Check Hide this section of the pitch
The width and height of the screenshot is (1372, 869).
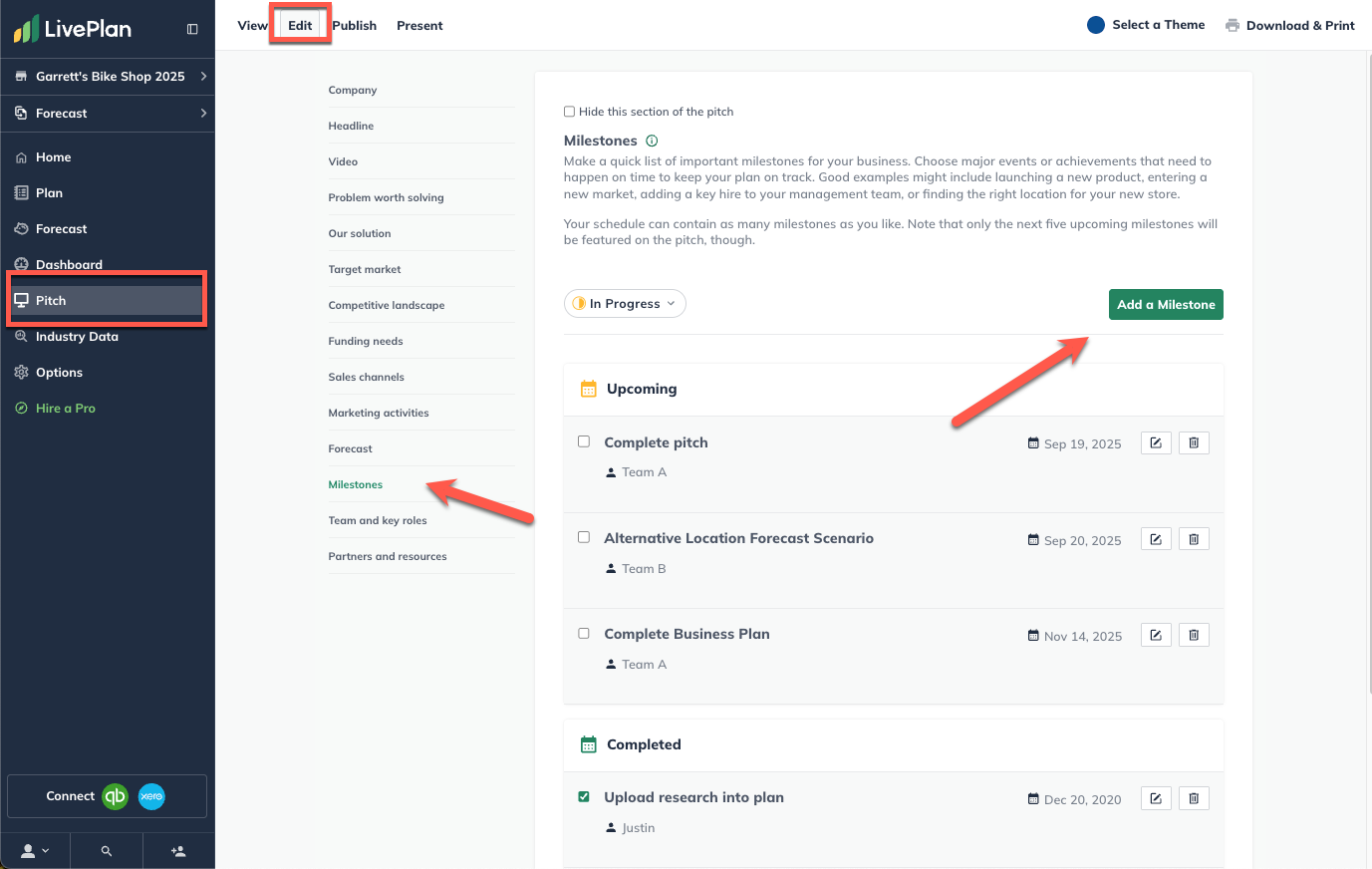coord(570,112)
